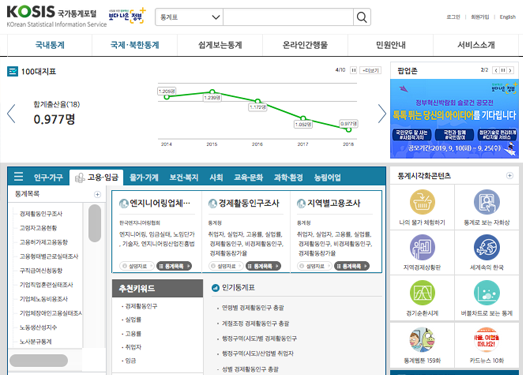Open the 민원안내 menu
The height and width of the screenshot is (375, 523).
(x=391, y=45)
